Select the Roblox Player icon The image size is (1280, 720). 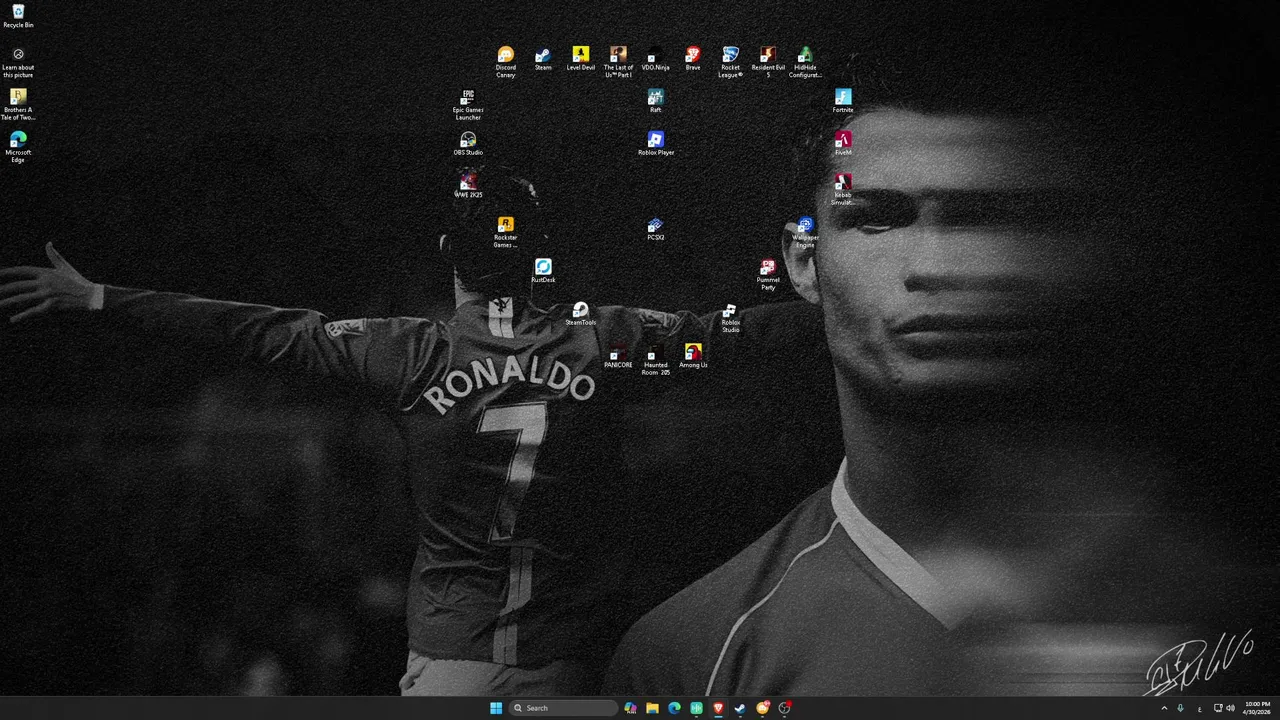tap(656, 144)
